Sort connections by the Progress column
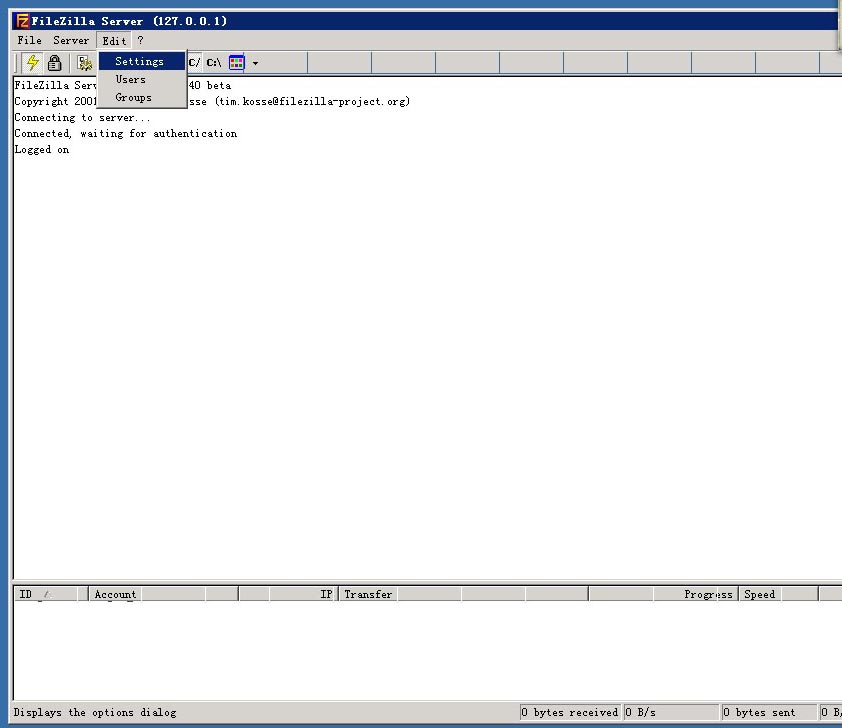This screenshot has width=842, height=728. point(663,594)
